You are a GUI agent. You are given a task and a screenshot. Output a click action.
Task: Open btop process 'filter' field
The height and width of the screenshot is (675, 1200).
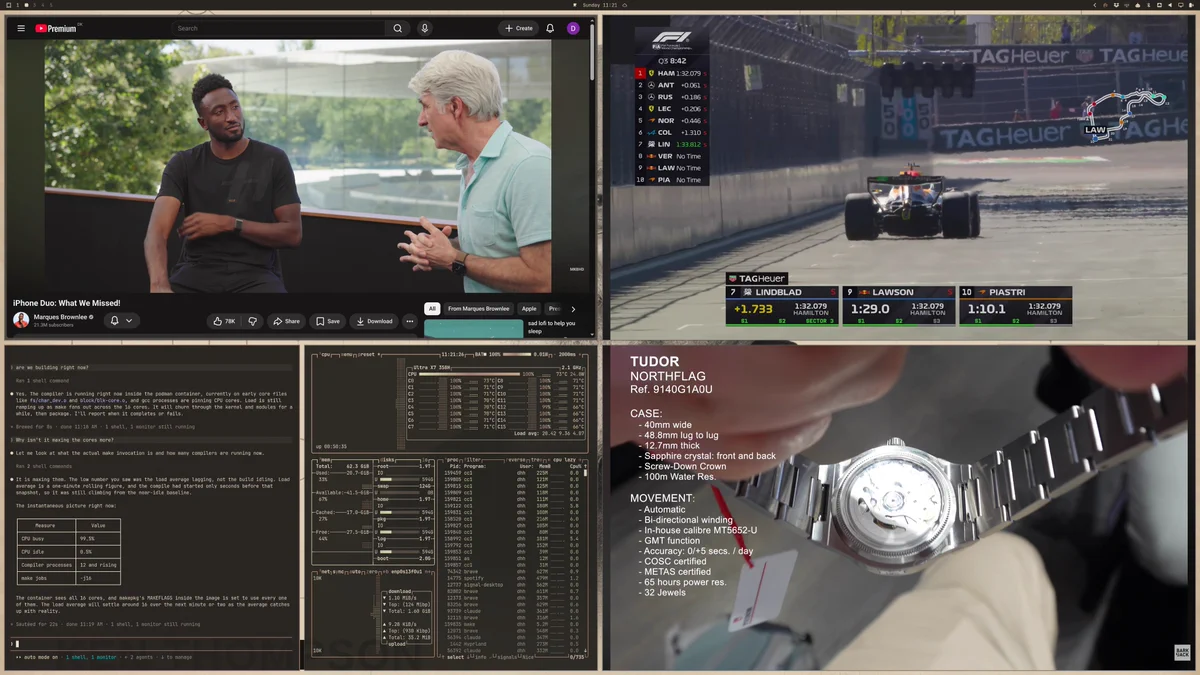click(472, 460)
